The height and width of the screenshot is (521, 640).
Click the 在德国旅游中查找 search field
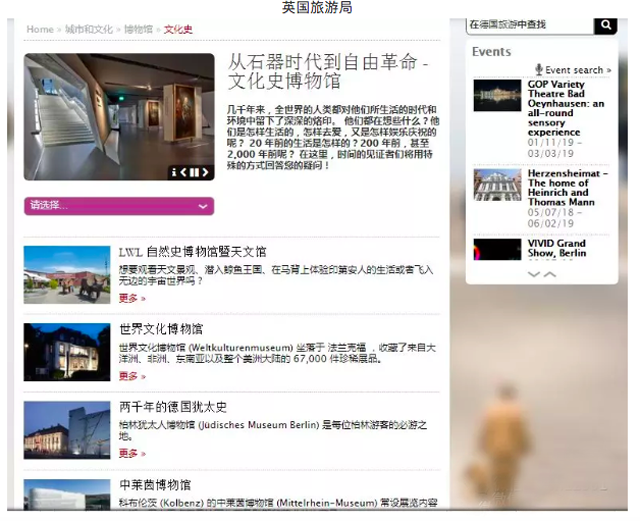(529, 25)
